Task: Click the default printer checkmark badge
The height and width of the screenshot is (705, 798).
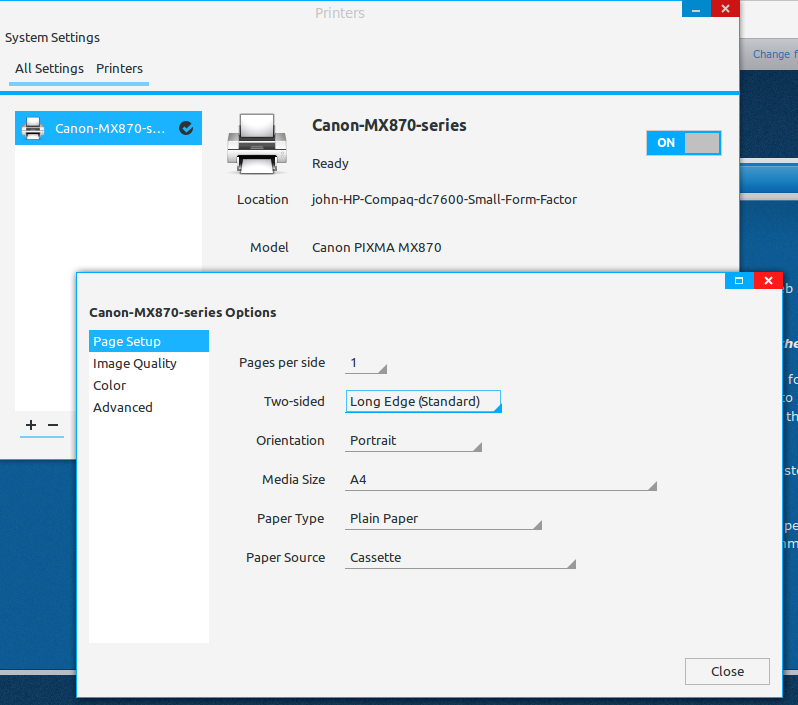Action: pyautogui.click(x=185, y=128)
